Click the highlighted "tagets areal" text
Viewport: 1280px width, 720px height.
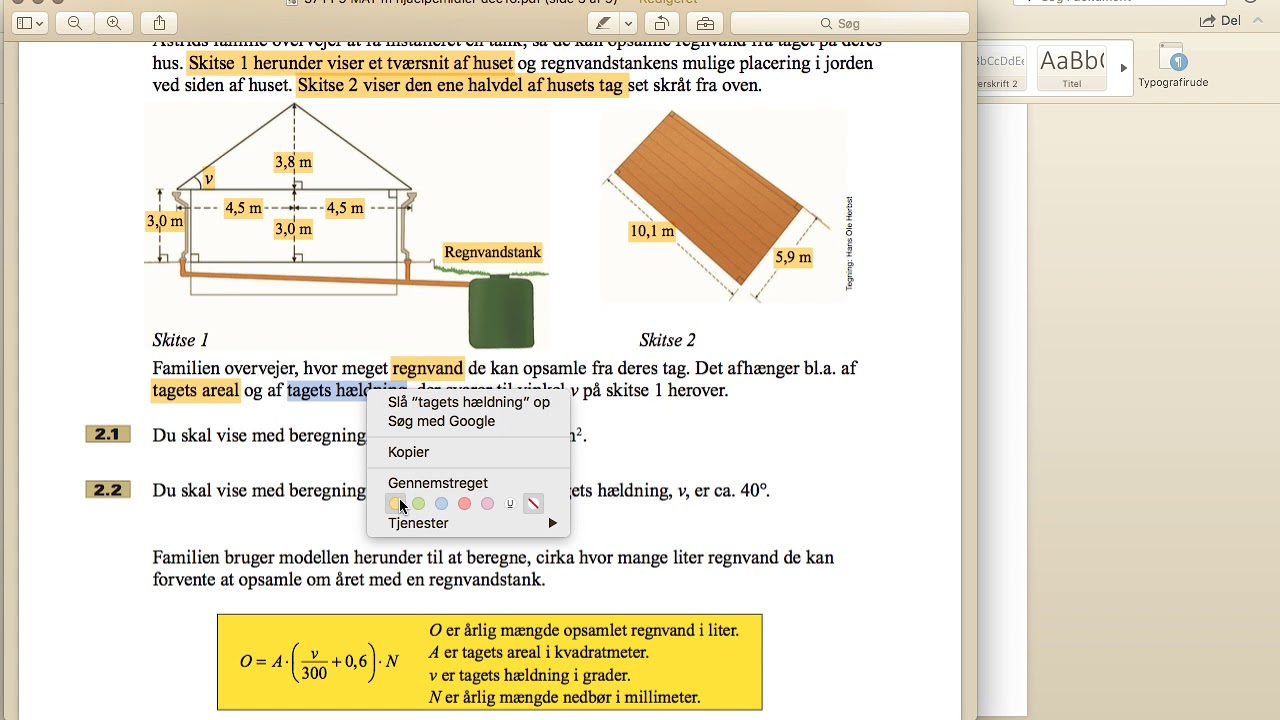[x=195, y=390]
